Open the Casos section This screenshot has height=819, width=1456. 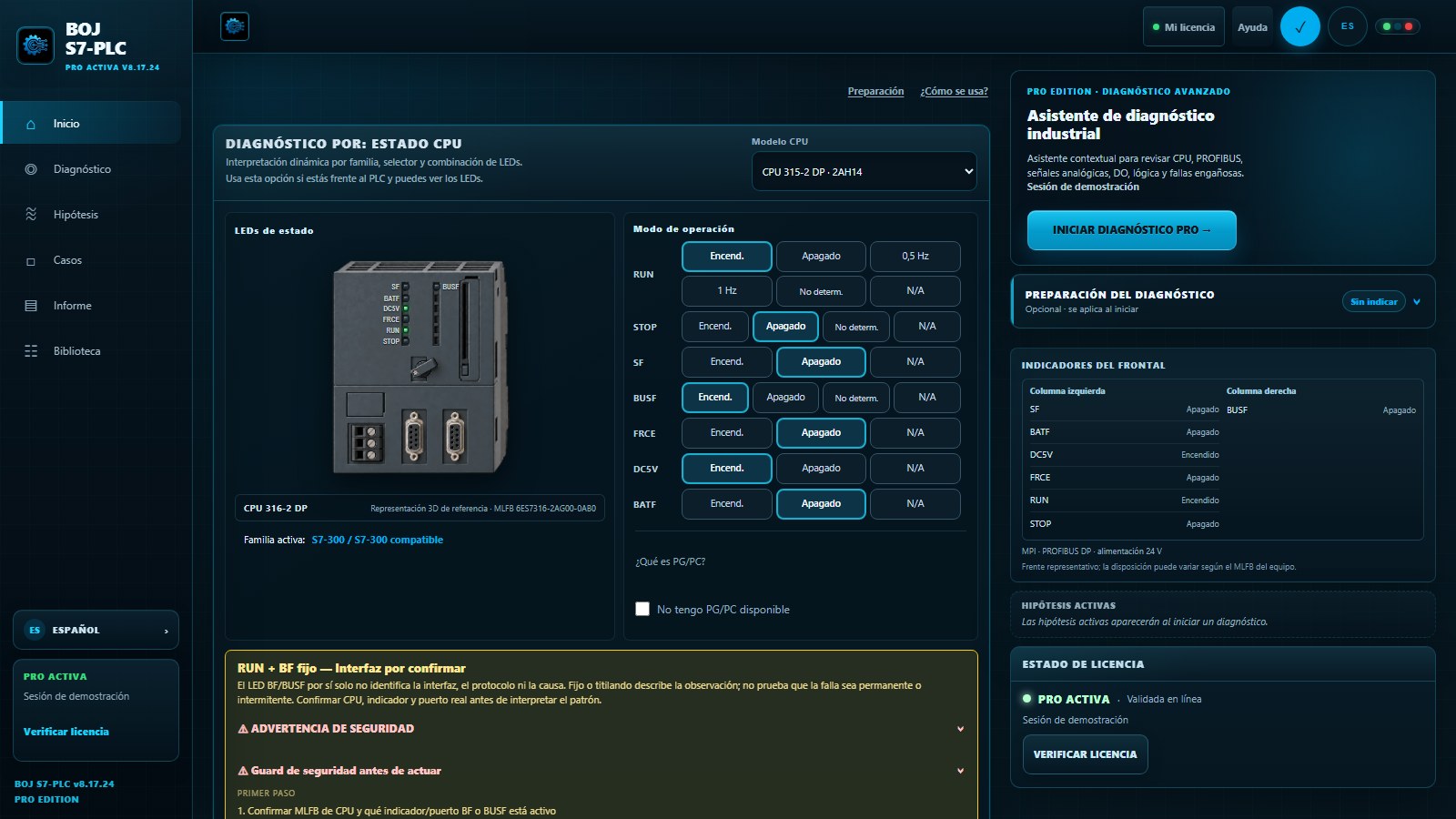[x=91, y=260]
